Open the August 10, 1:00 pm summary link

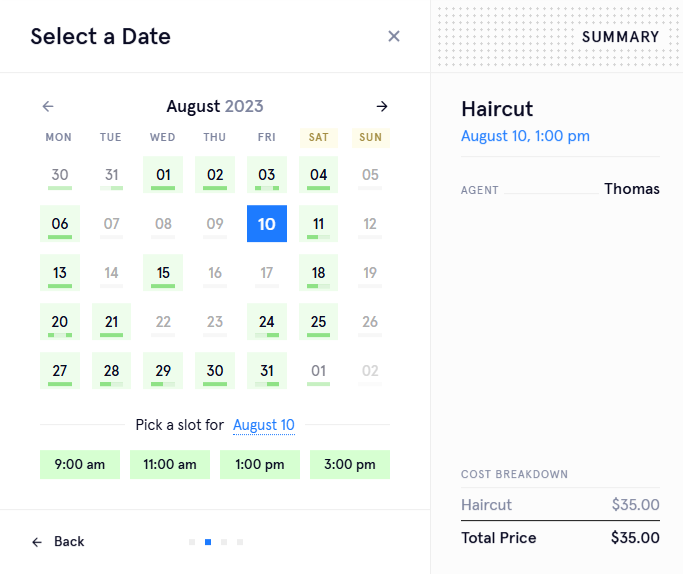525,136
